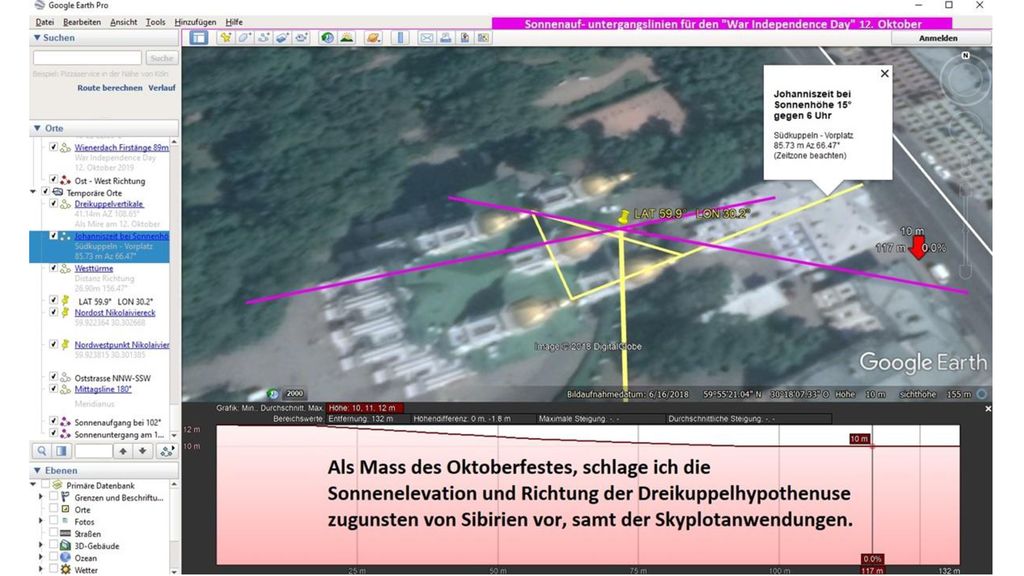Print the current view
The width and height of the screenshot is (1024, 576).
[x=445, y=38]
